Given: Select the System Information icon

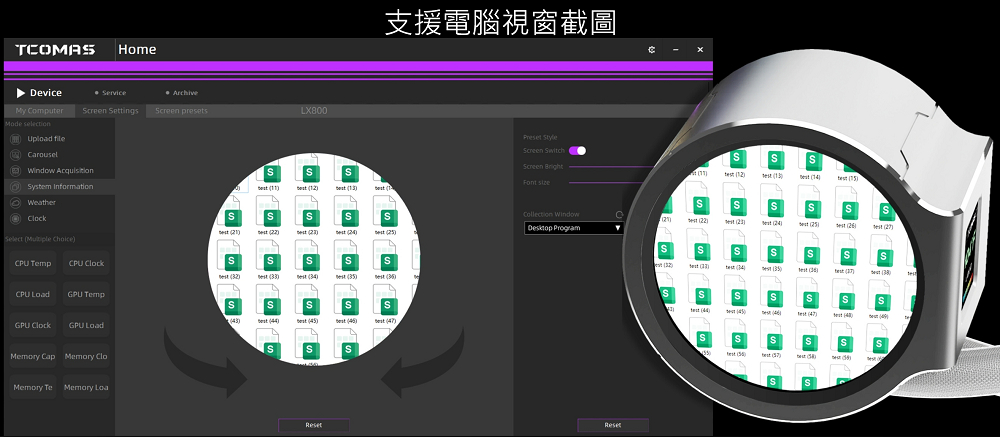Looking at the screenshot, I should coord(15,187).
